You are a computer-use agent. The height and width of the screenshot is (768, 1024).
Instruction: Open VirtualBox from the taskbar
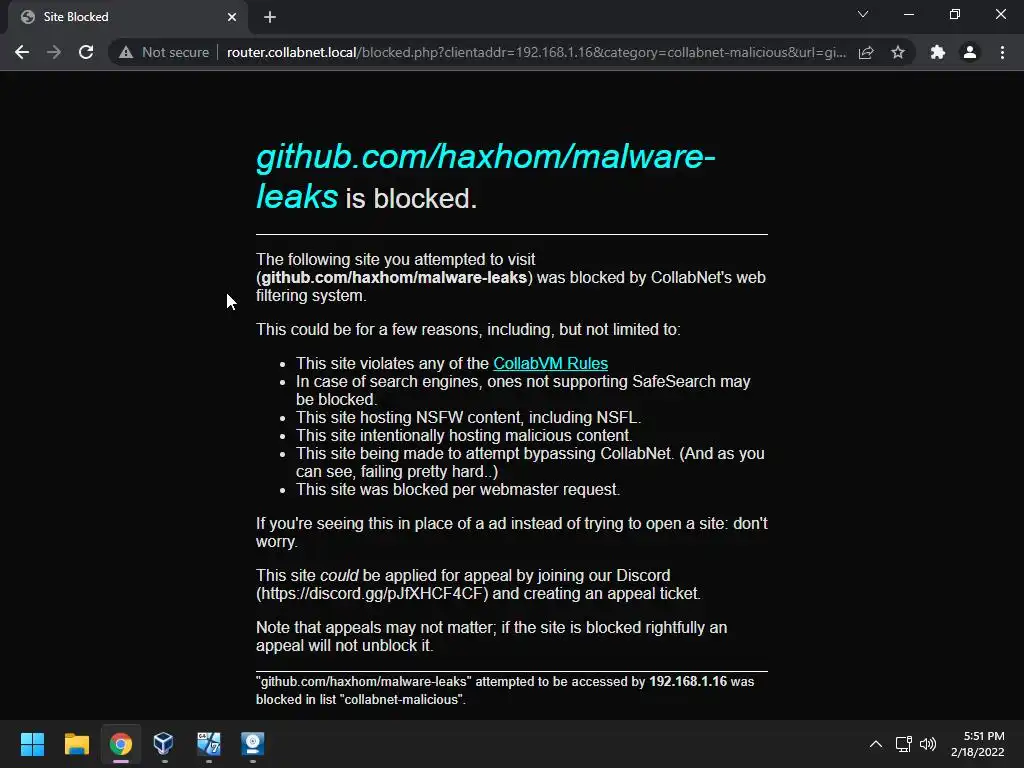pyautogui.click(x=164, y=744)
